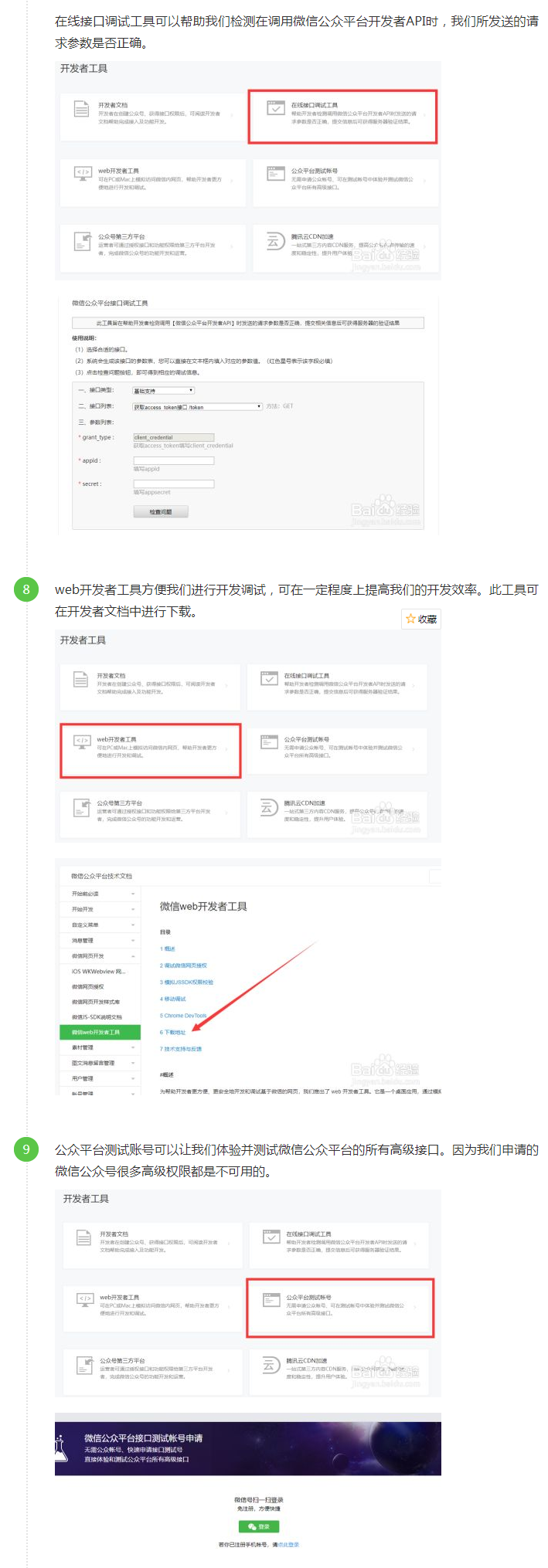This screenshot has height=1568, width=548.
Task: Expand 素材管理 in docs sidebar
Action: pyautogui.click(x=100, y=1047)
